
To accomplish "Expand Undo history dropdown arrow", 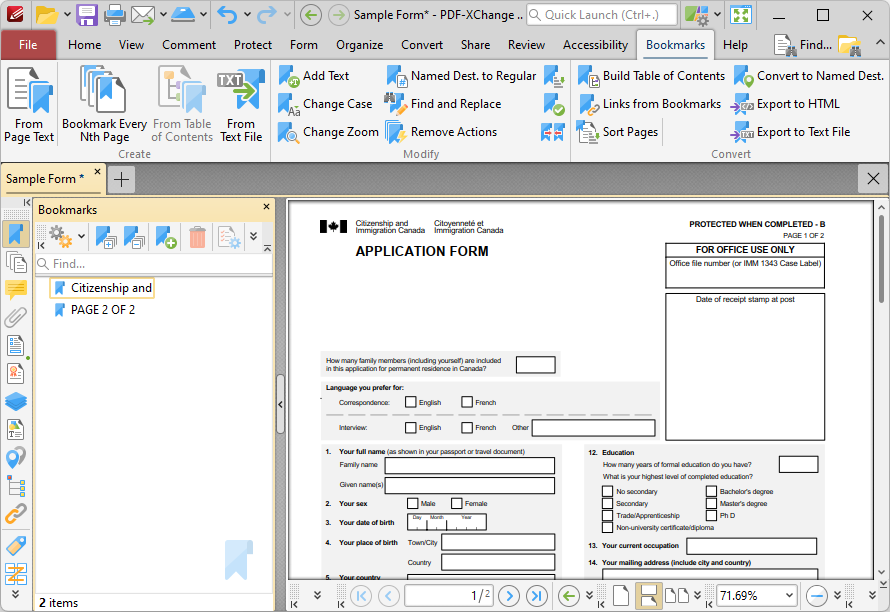I will (x=247, y=15).
